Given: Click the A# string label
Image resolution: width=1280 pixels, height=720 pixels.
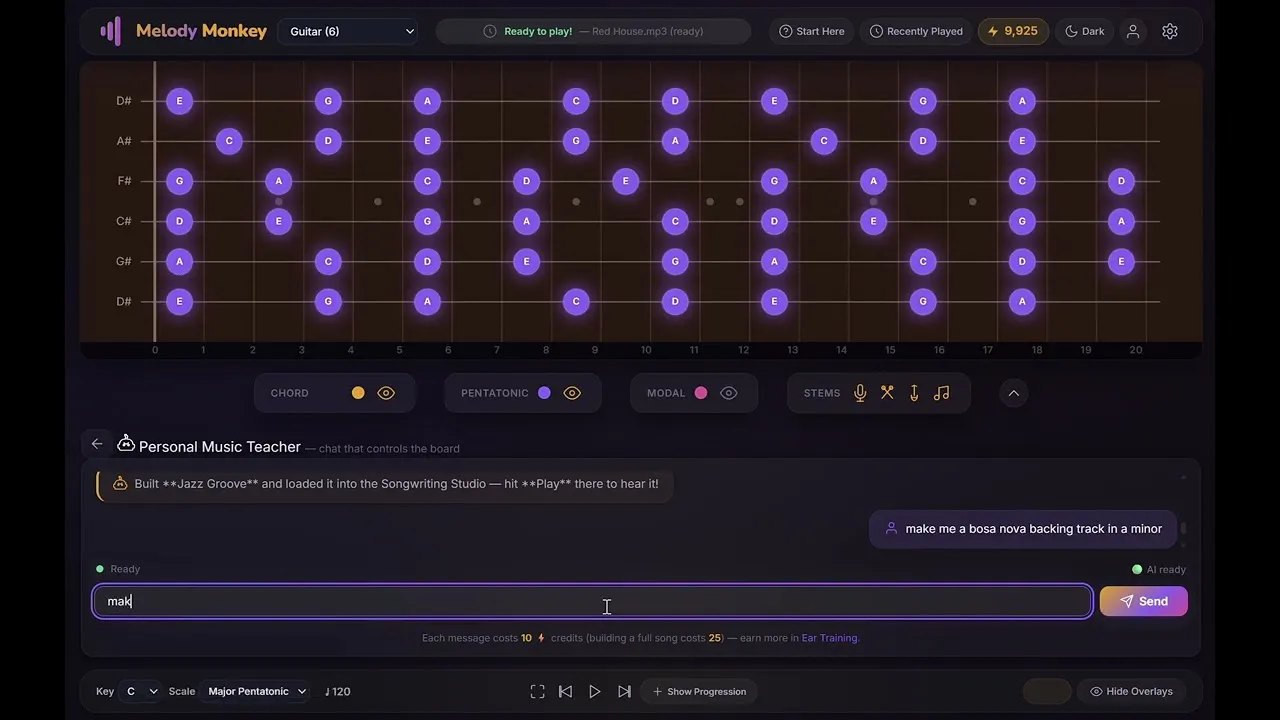Looking at the screenshot, I should point(124,141).
